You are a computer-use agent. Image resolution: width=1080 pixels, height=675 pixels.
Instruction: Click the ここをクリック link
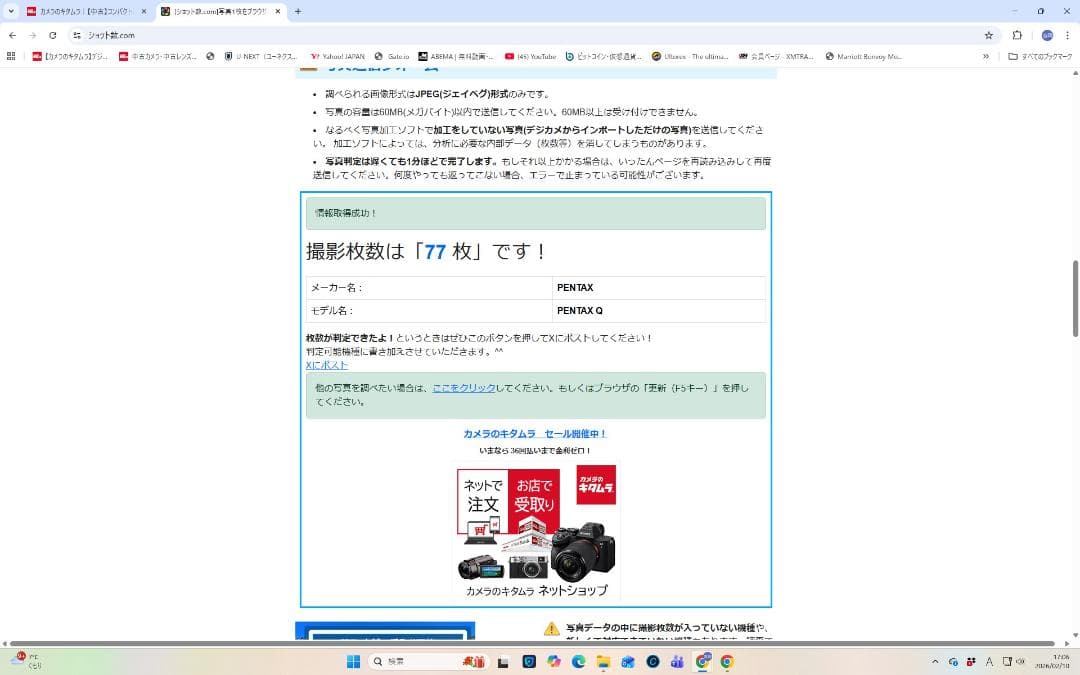click(463, 388)
